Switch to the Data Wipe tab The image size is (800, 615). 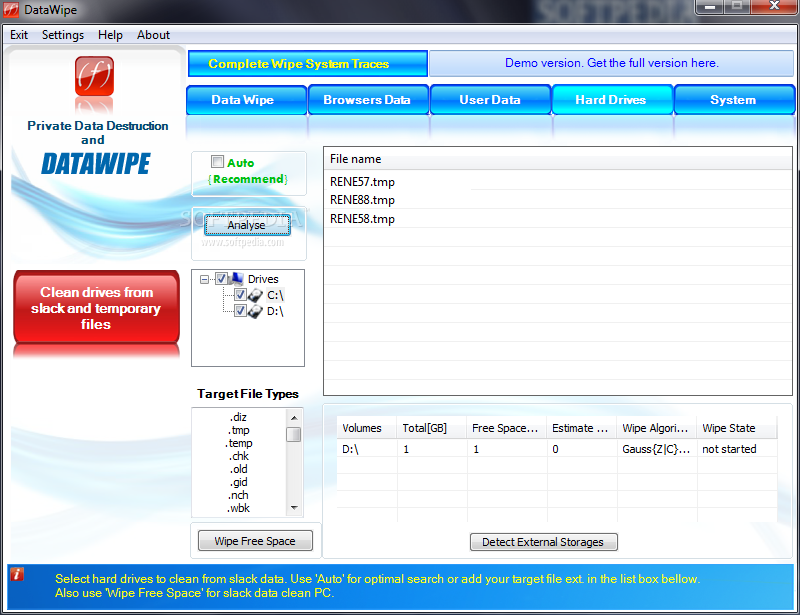pyautogui.click(x=246, y=100)
